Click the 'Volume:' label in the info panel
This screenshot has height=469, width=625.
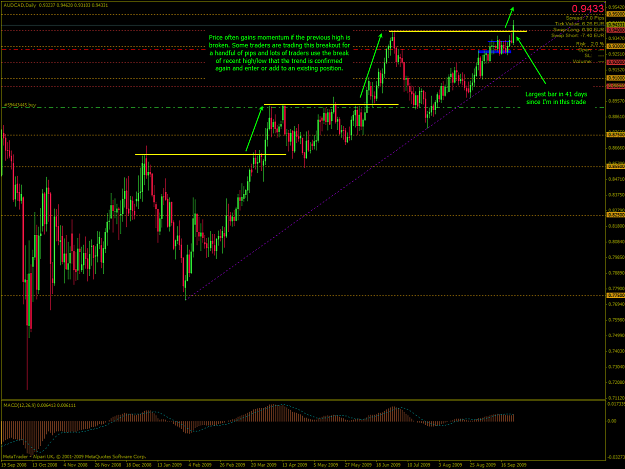582,61
